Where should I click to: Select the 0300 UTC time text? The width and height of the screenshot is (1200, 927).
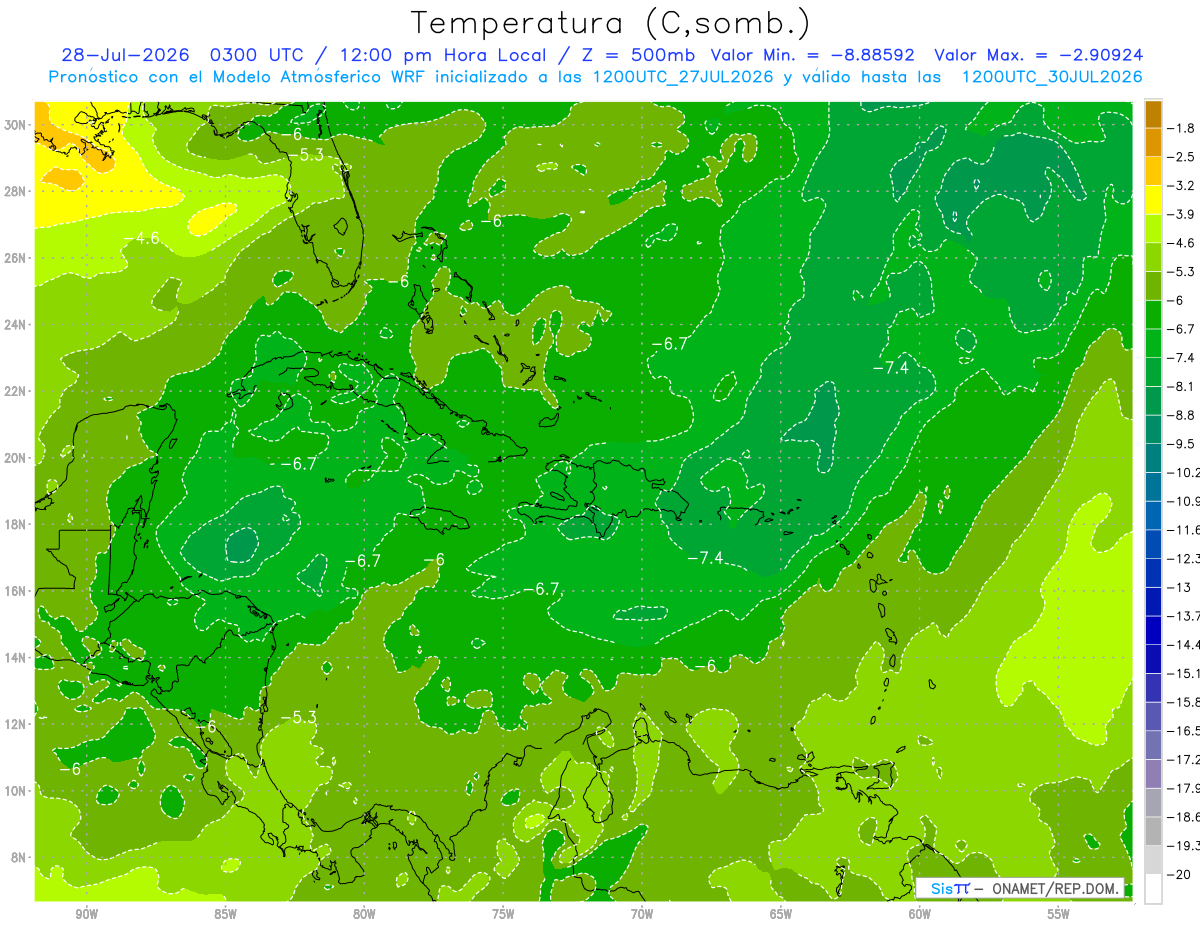coord(258,55)
